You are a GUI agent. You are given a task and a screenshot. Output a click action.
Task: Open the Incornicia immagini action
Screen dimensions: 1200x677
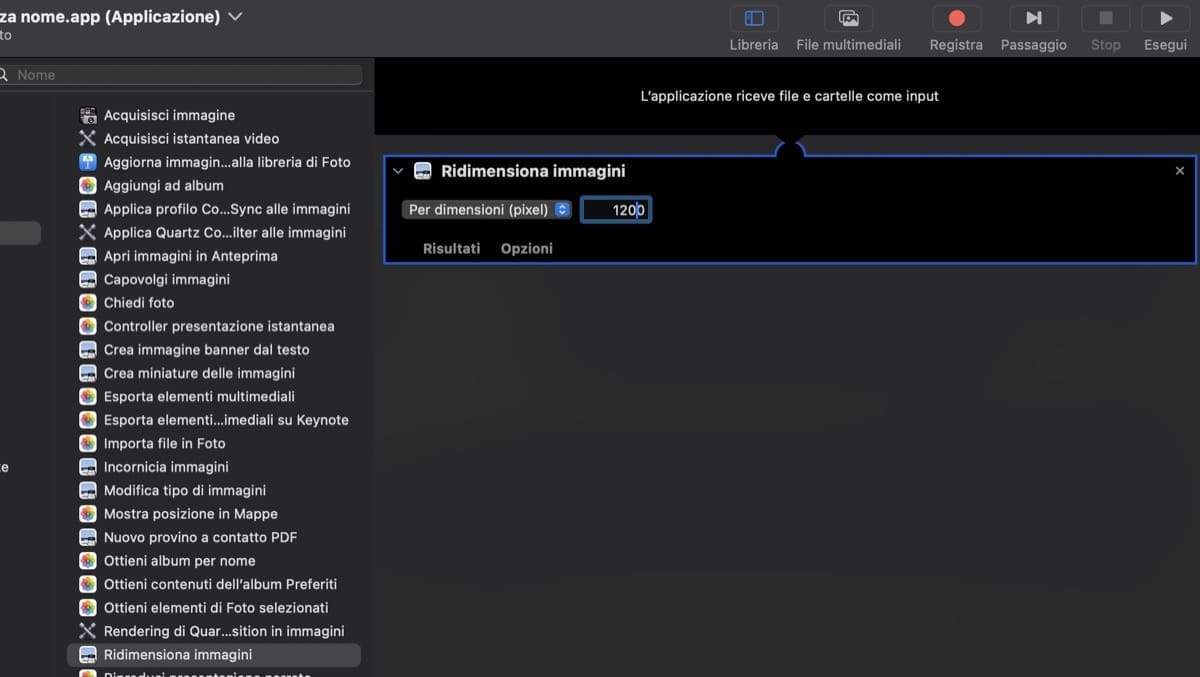tap(166, 466)
